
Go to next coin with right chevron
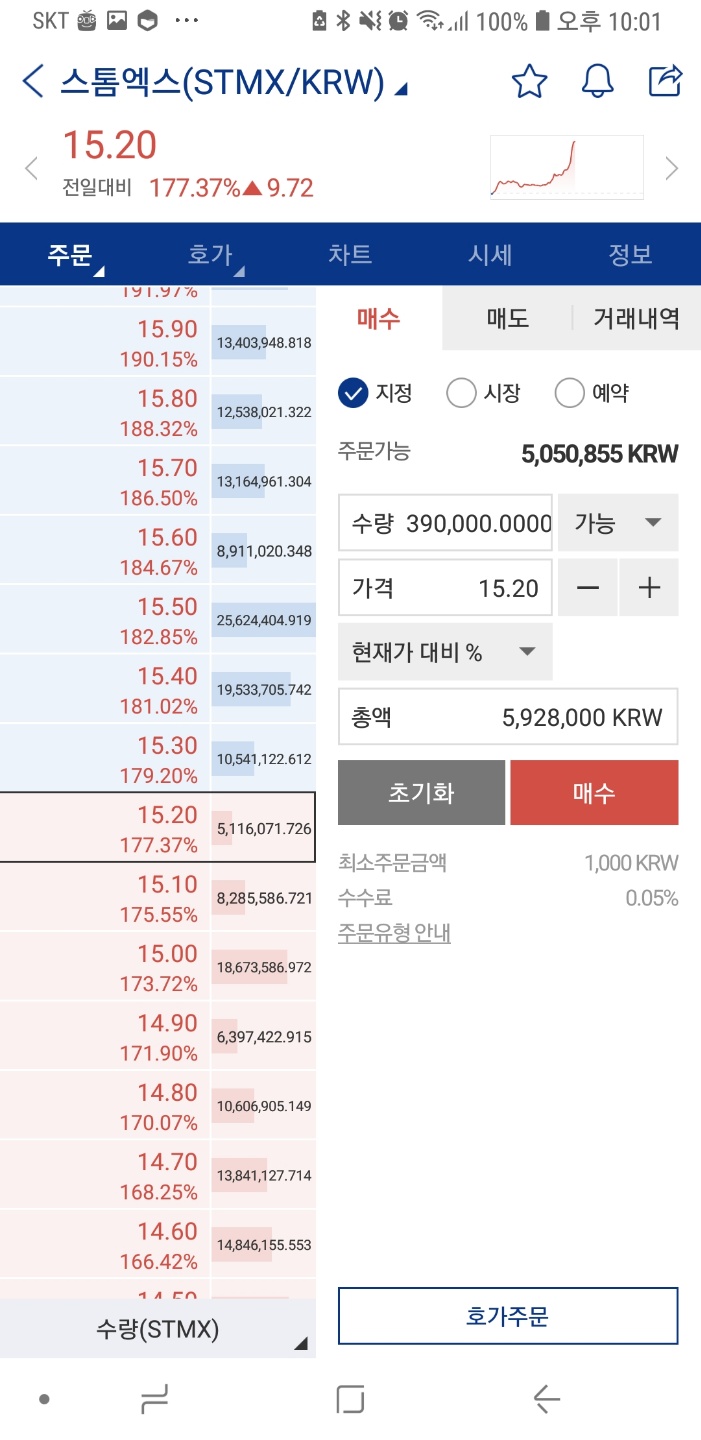(672, 168)
